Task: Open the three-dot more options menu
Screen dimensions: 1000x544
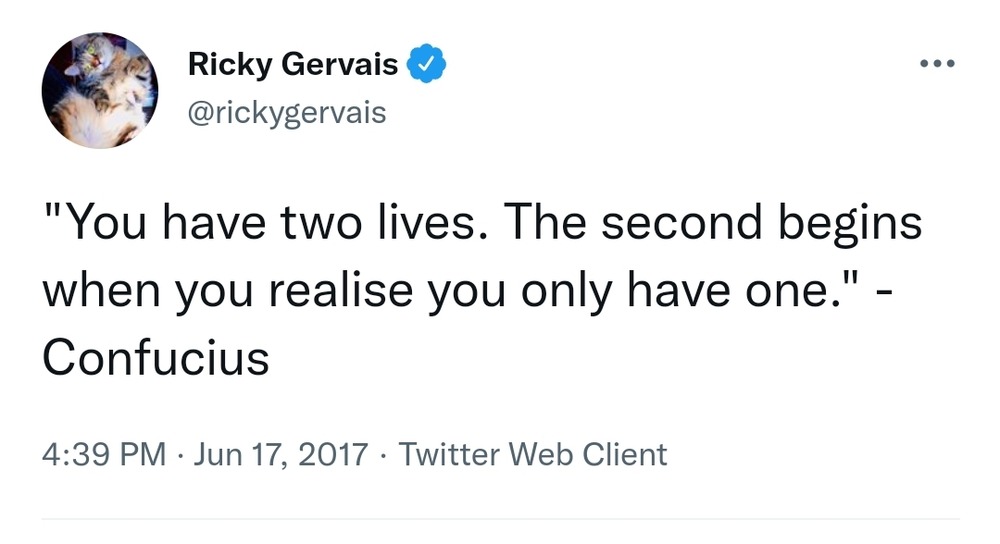Action: pos(937,65)
